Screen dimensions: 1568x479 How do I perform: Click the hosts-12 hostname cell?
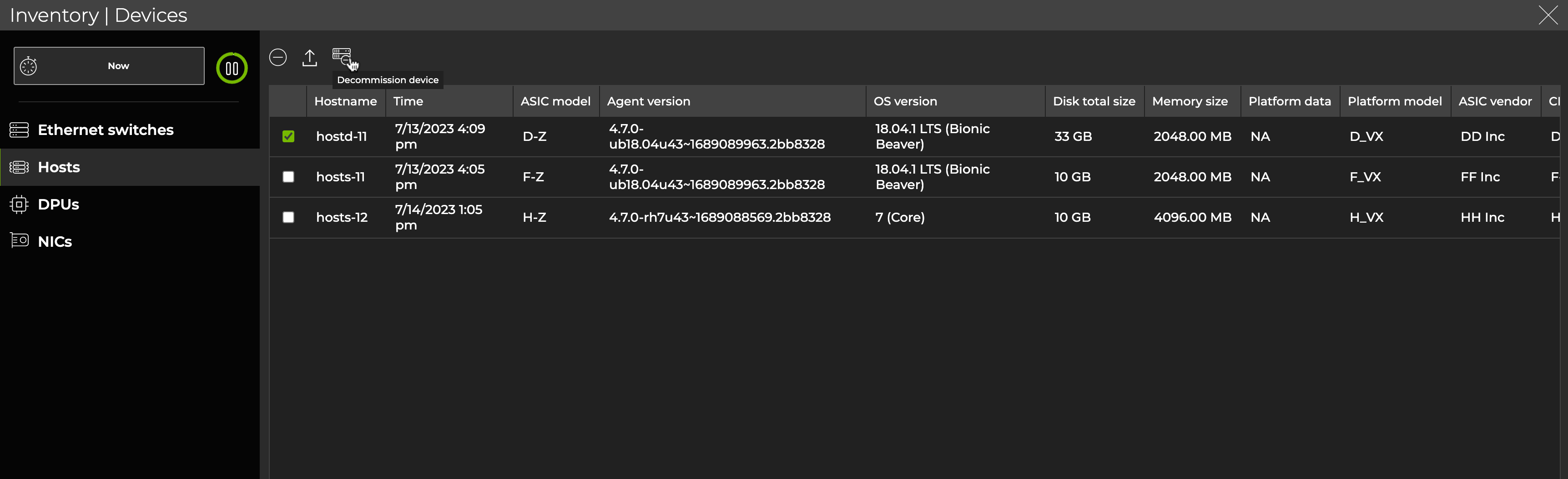tap(342, 218)
